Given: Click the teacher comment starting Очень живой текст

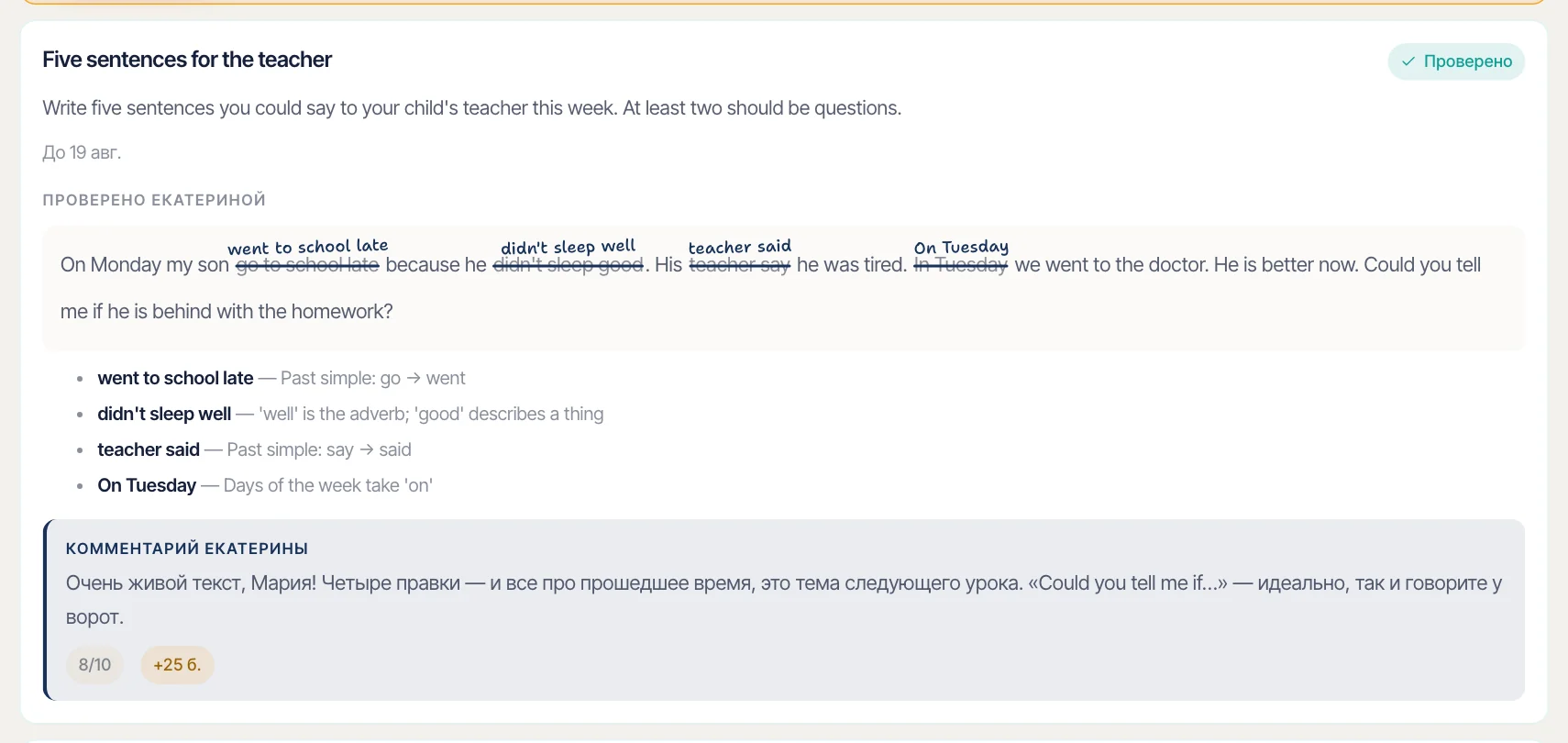Looking at the screenshot, I should 784,600.
